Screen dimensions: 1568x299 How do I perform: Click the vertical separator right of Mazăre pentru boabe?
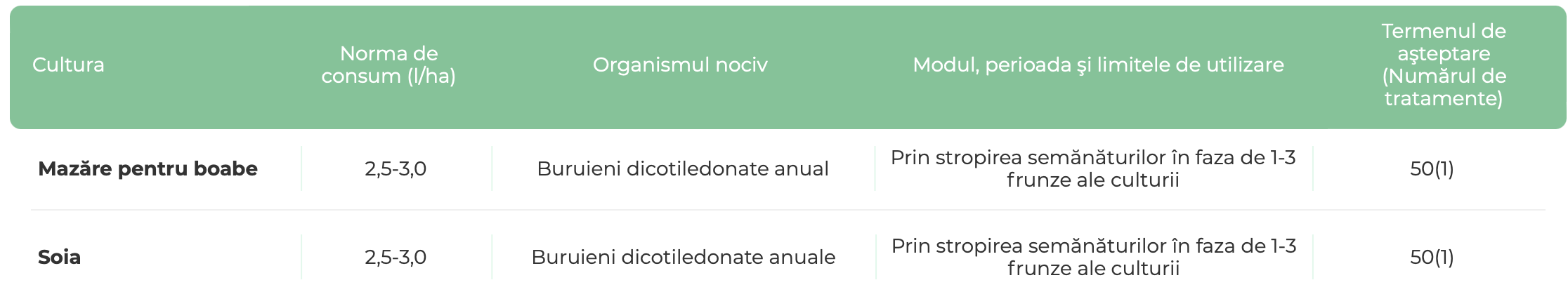pos(301,169)
